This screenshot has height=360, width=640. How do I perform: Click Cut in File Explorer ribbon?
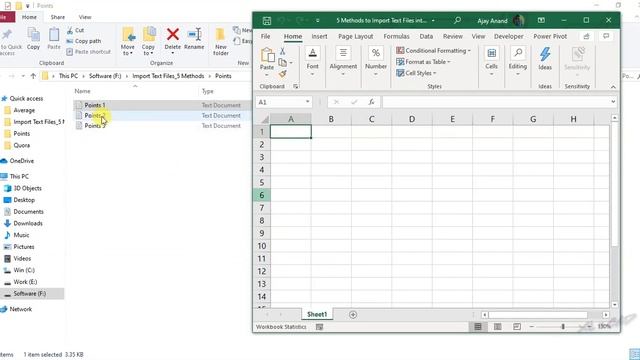[x=75, y=30]
